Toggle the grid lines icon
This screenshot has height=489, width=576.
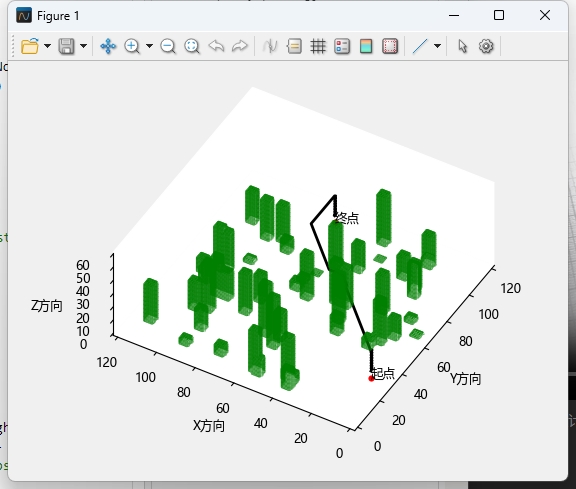pyautogui.click(x=318, y=46)
